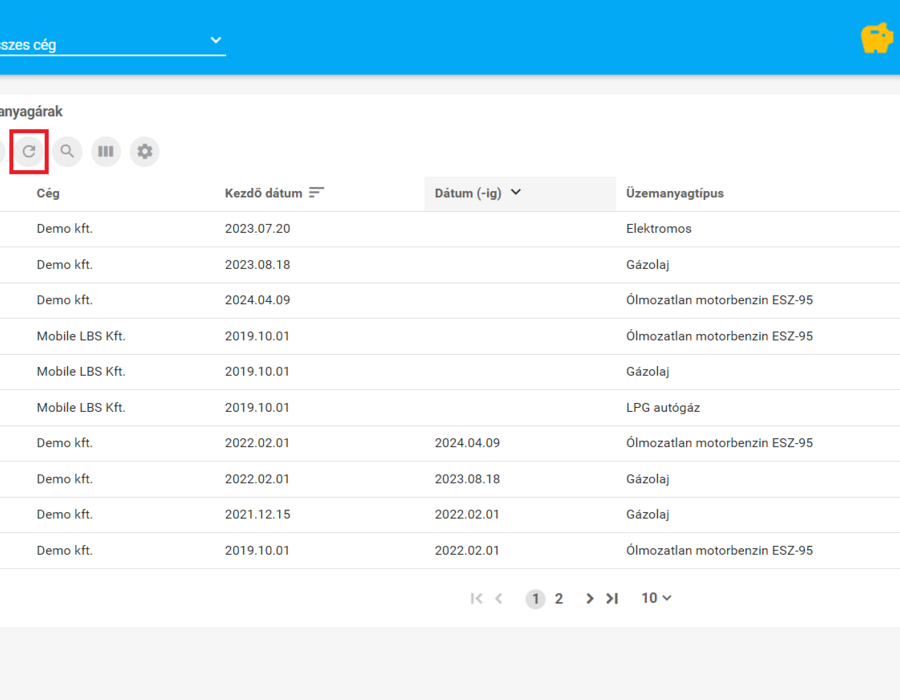Image resolution: width=900 pixels, height=700 pixels.
Task: Open the Dátum (-ig) column chevron
Action: [x=516, y=192]
